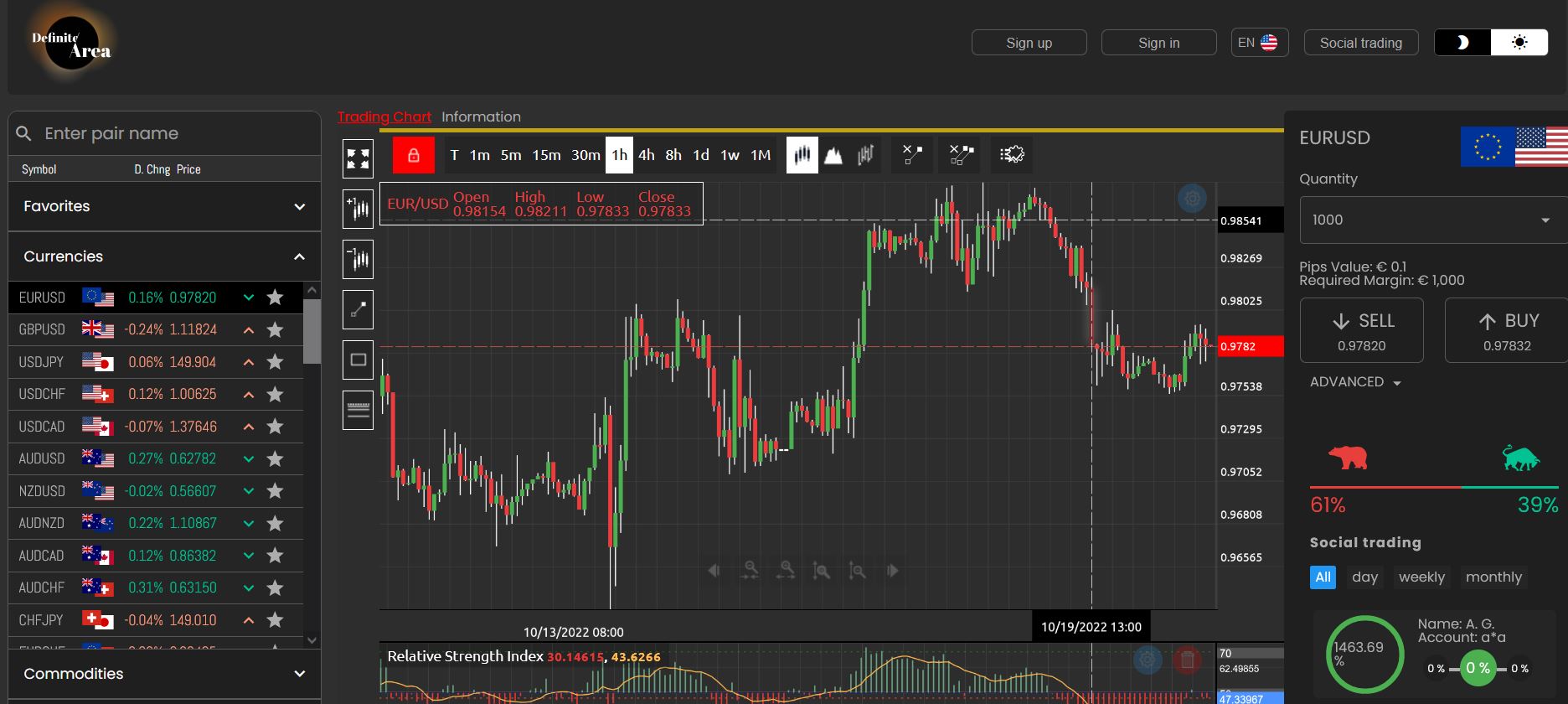Click the 0.9782 current price marker
Screen dimensions: 1568x704
[x=1251, y=346]
